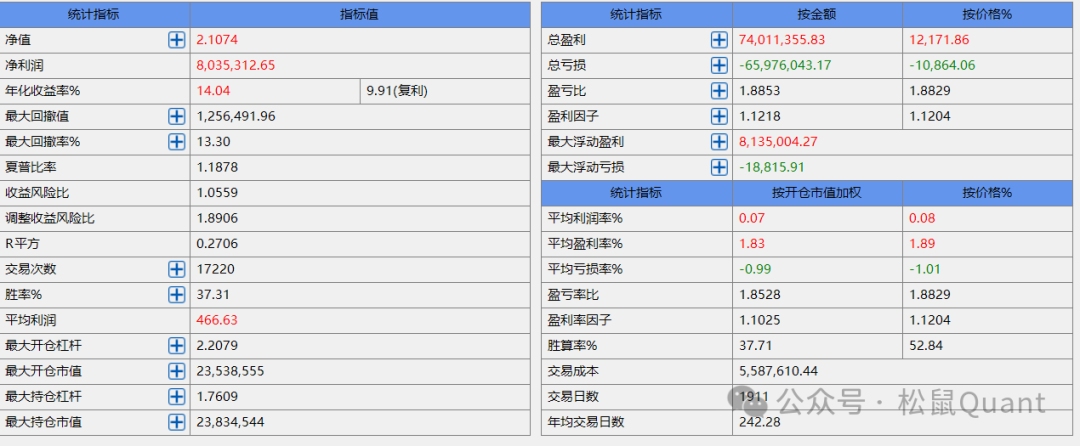Expand the 净值 plus icon
Screen dimensions: 1080x446
point(176,40)
